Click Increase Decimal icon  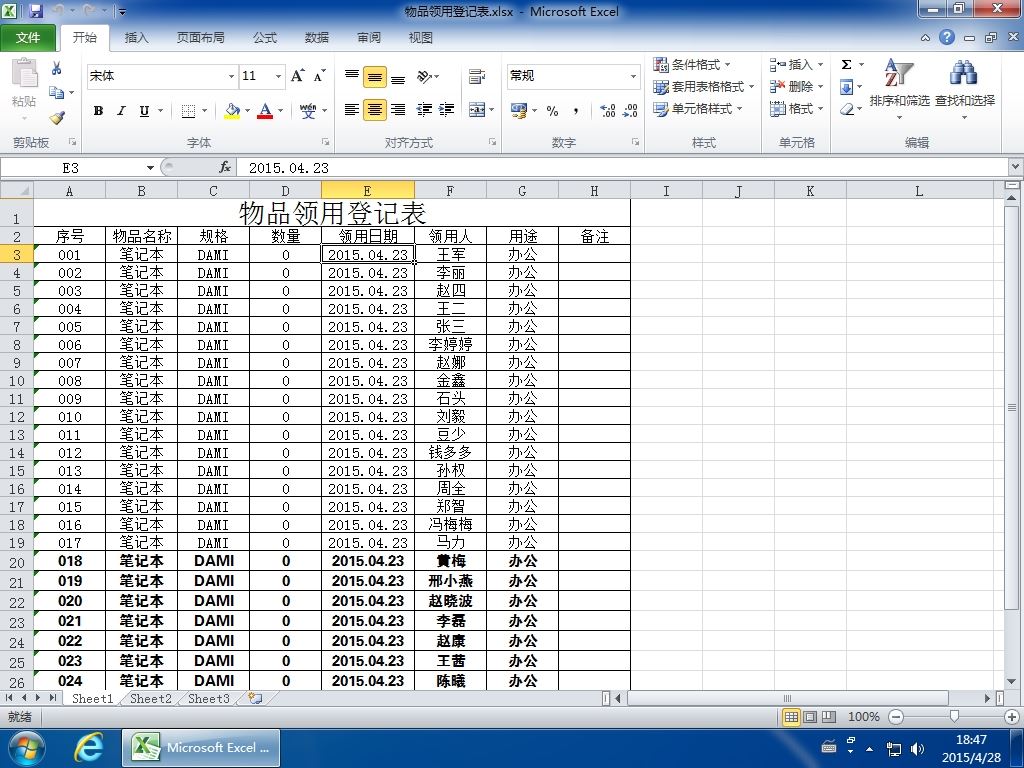tap(607, 110)
